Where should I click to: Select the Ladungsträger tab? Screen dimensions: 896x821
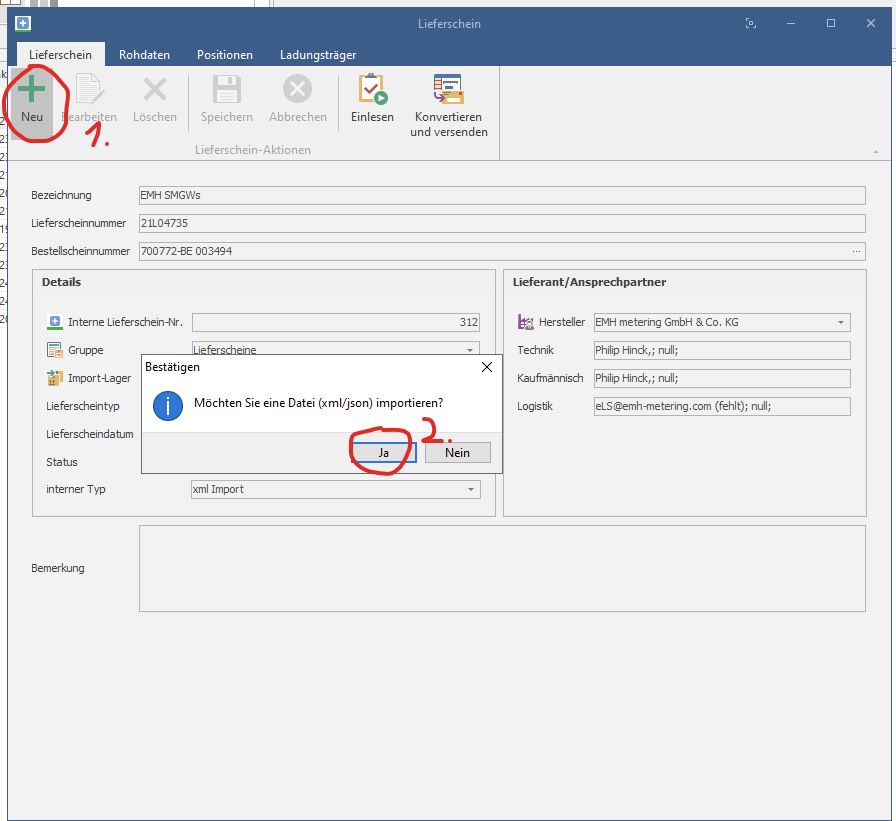318,55
